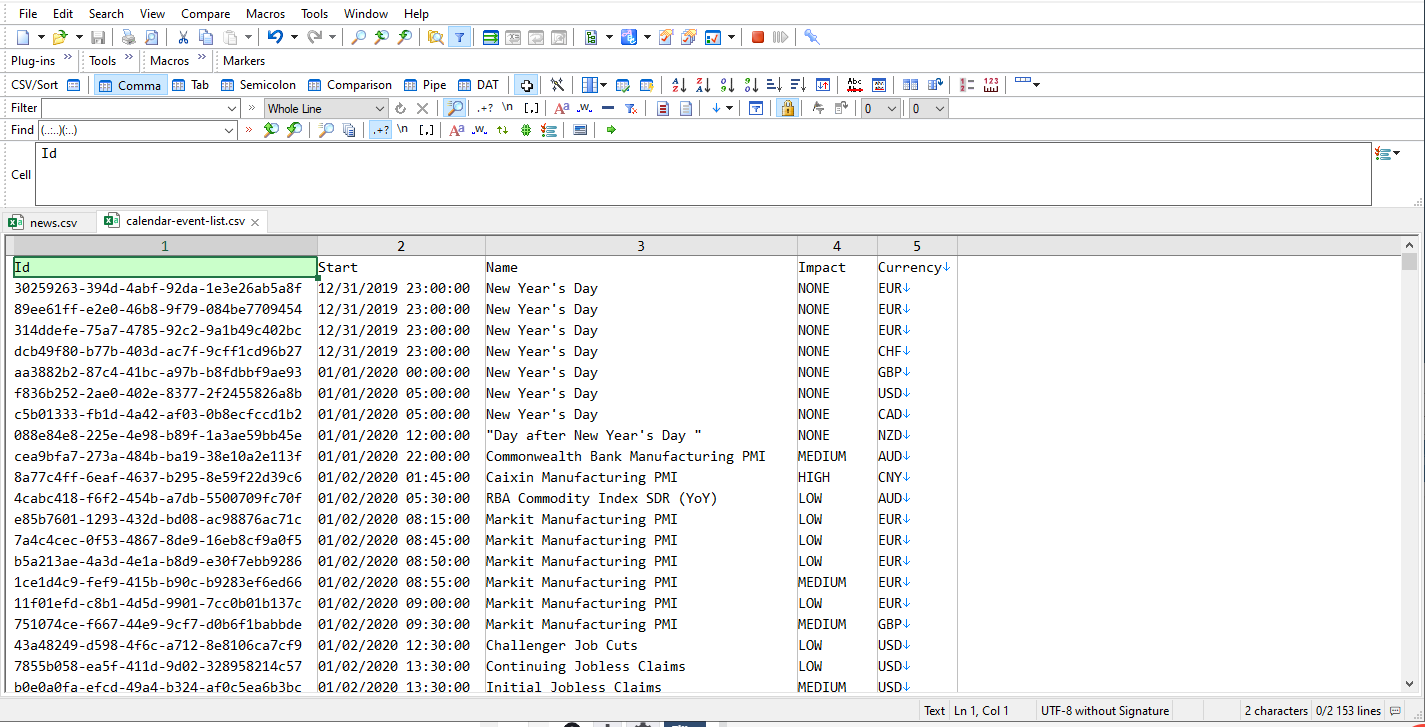
Task: Toggle the padlock icon on Filter bar
Action: (787, 108)
